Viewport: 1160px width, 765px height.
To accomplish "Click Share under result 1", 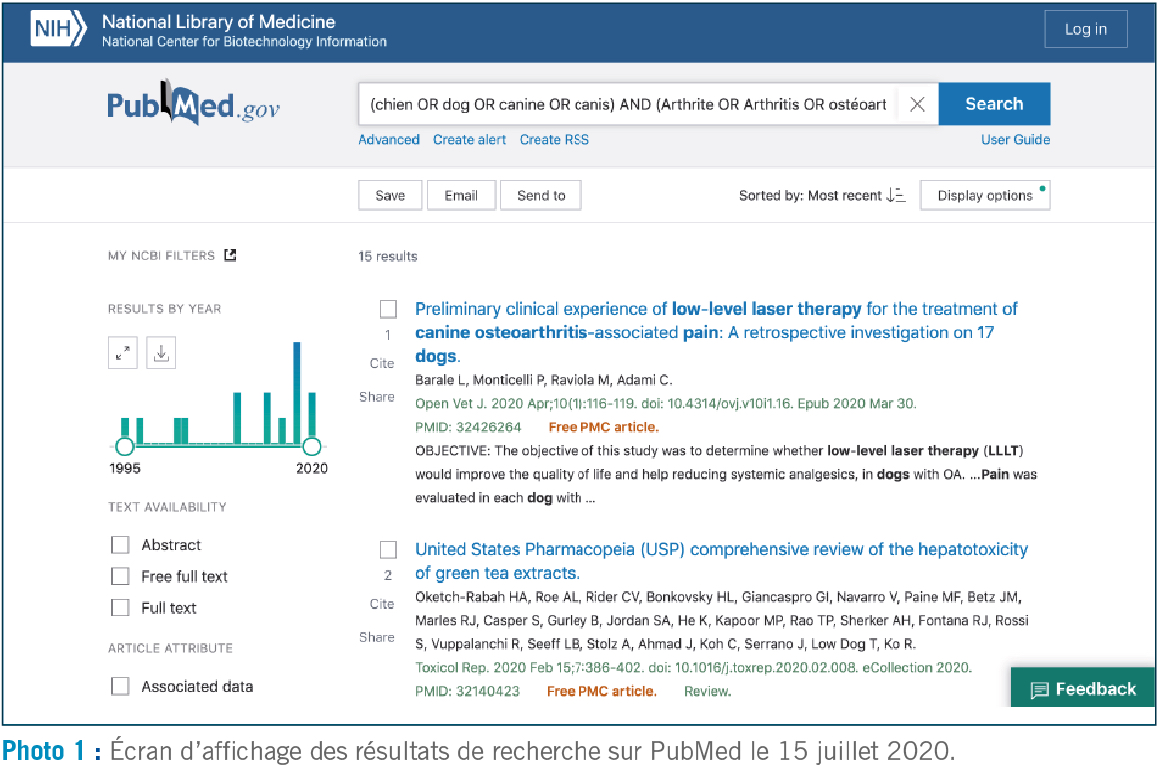I will tap(377, 397).
